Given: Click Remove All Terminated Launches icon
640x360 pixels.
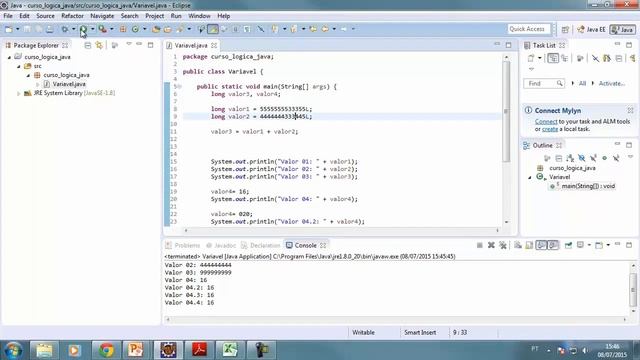Looking at the screenshot, I should click(503, 245).
